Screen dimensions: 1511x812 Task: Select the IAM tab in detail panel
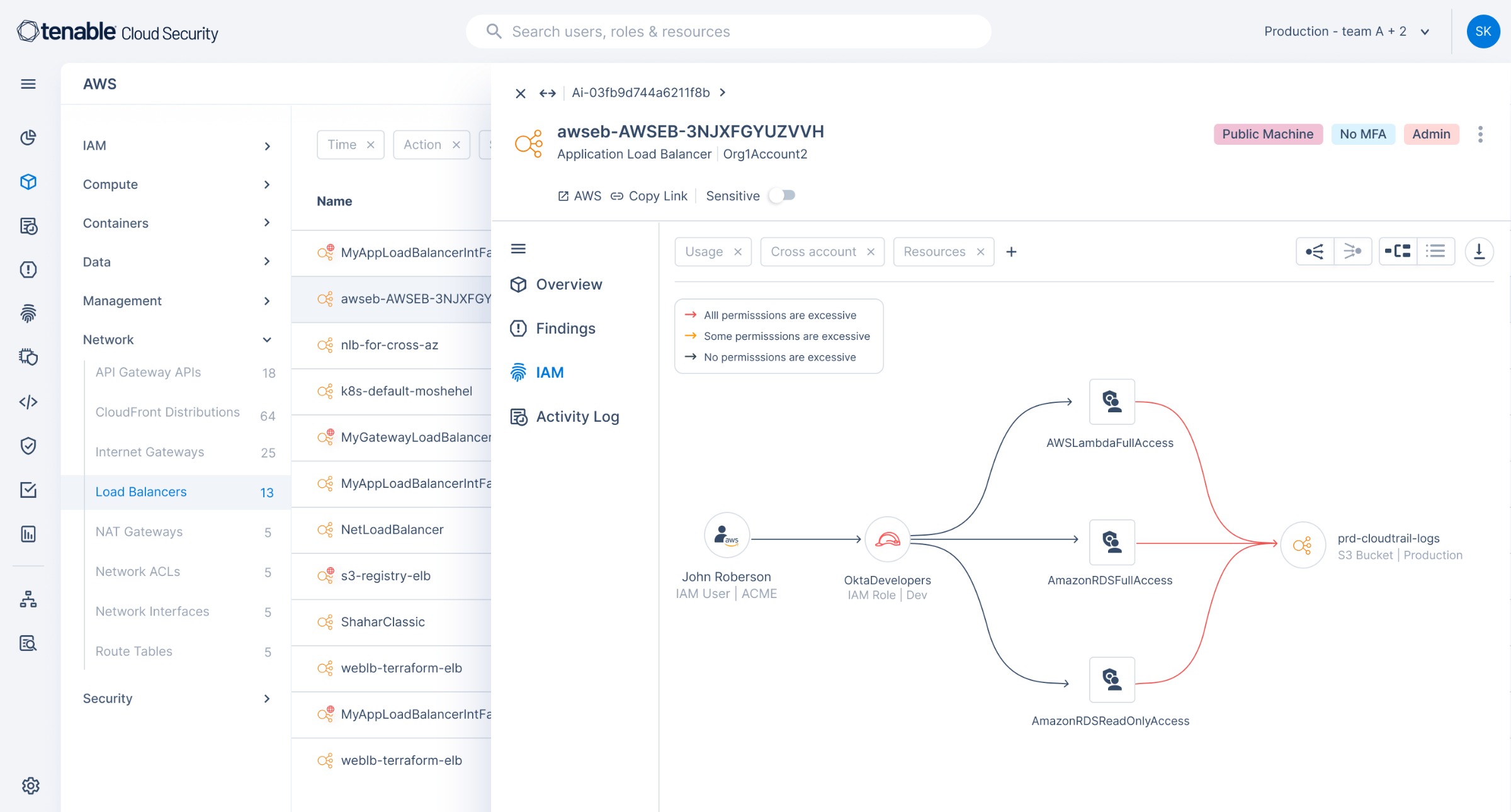[537, 373]
